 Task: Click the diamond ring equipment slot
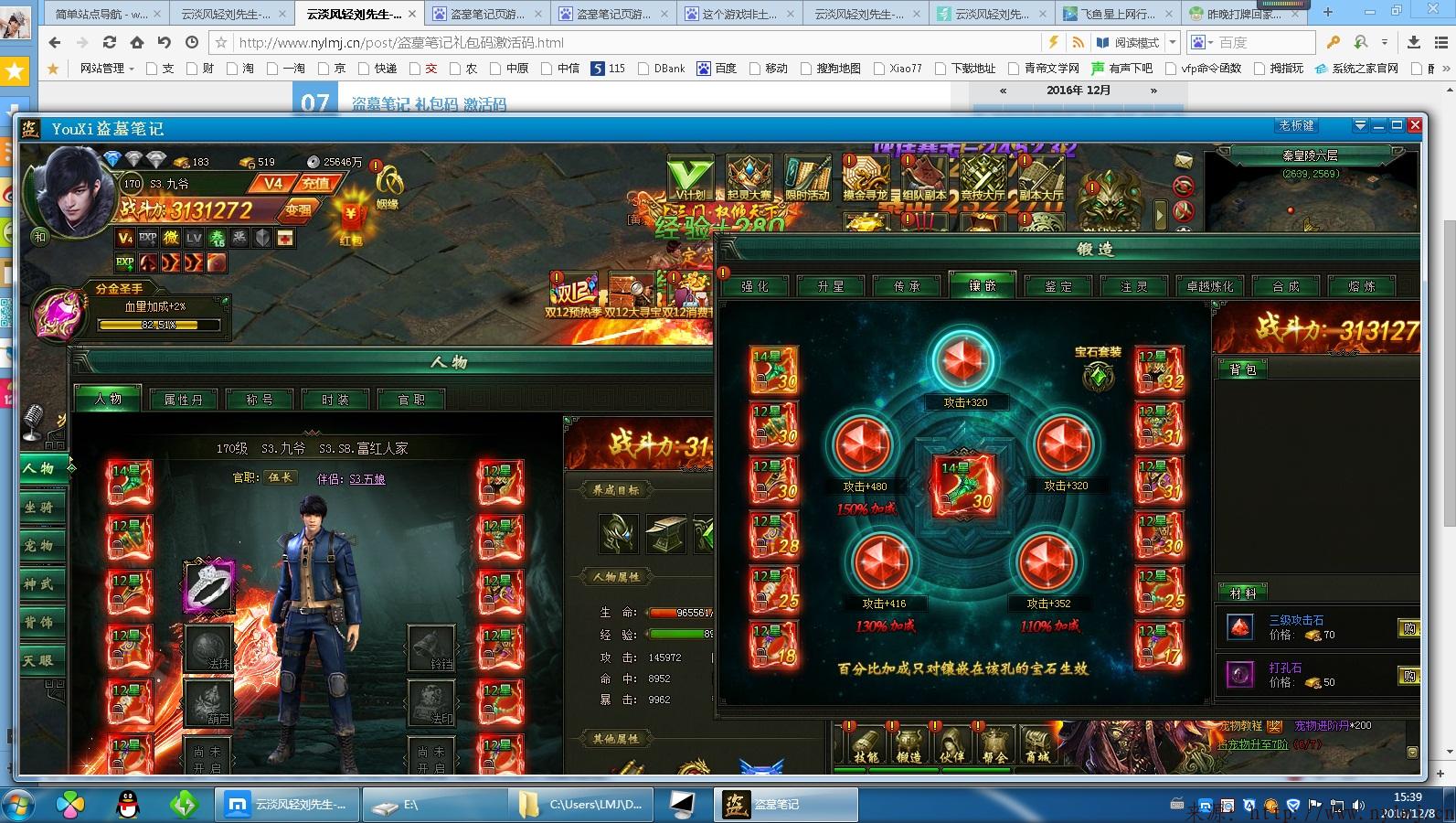(210, 586)
